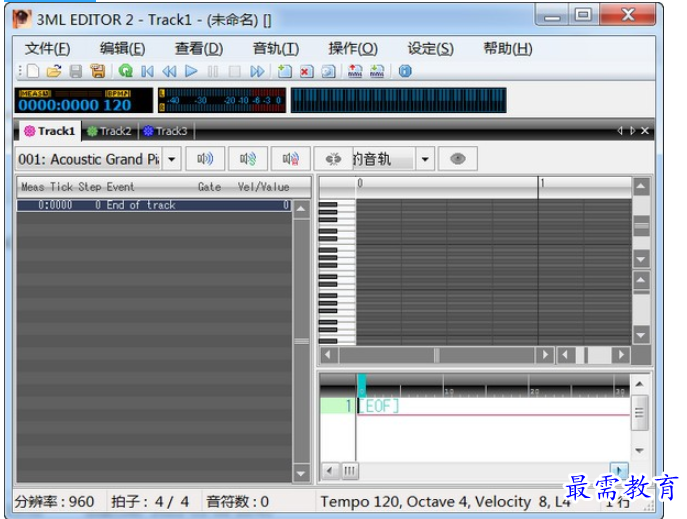Click the orange save-as disk icon
The image size is (687, 519).
tap(97, 71)
